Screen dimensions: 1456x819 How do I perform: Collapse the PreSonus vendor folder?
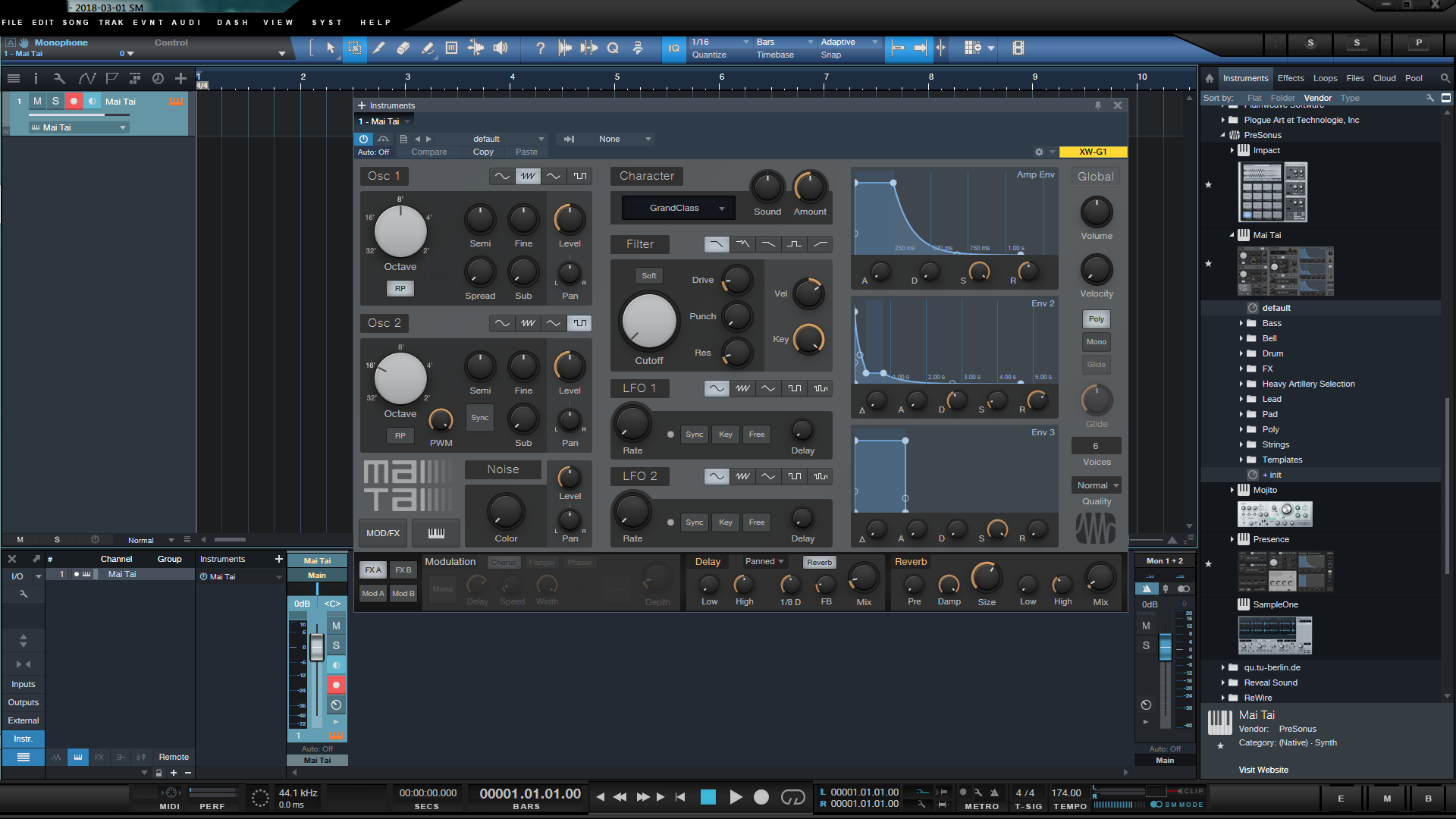pyautogui.click(x=1223, y=135)
